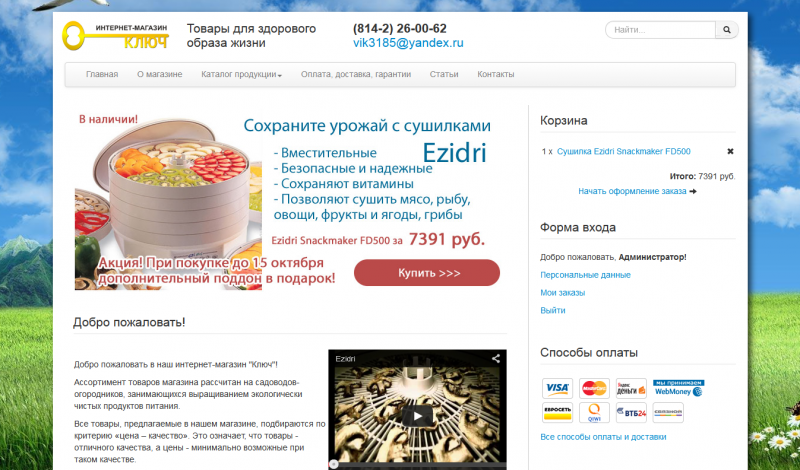Click the Ключ key logo
800x470 pixels.
(116, 35)
